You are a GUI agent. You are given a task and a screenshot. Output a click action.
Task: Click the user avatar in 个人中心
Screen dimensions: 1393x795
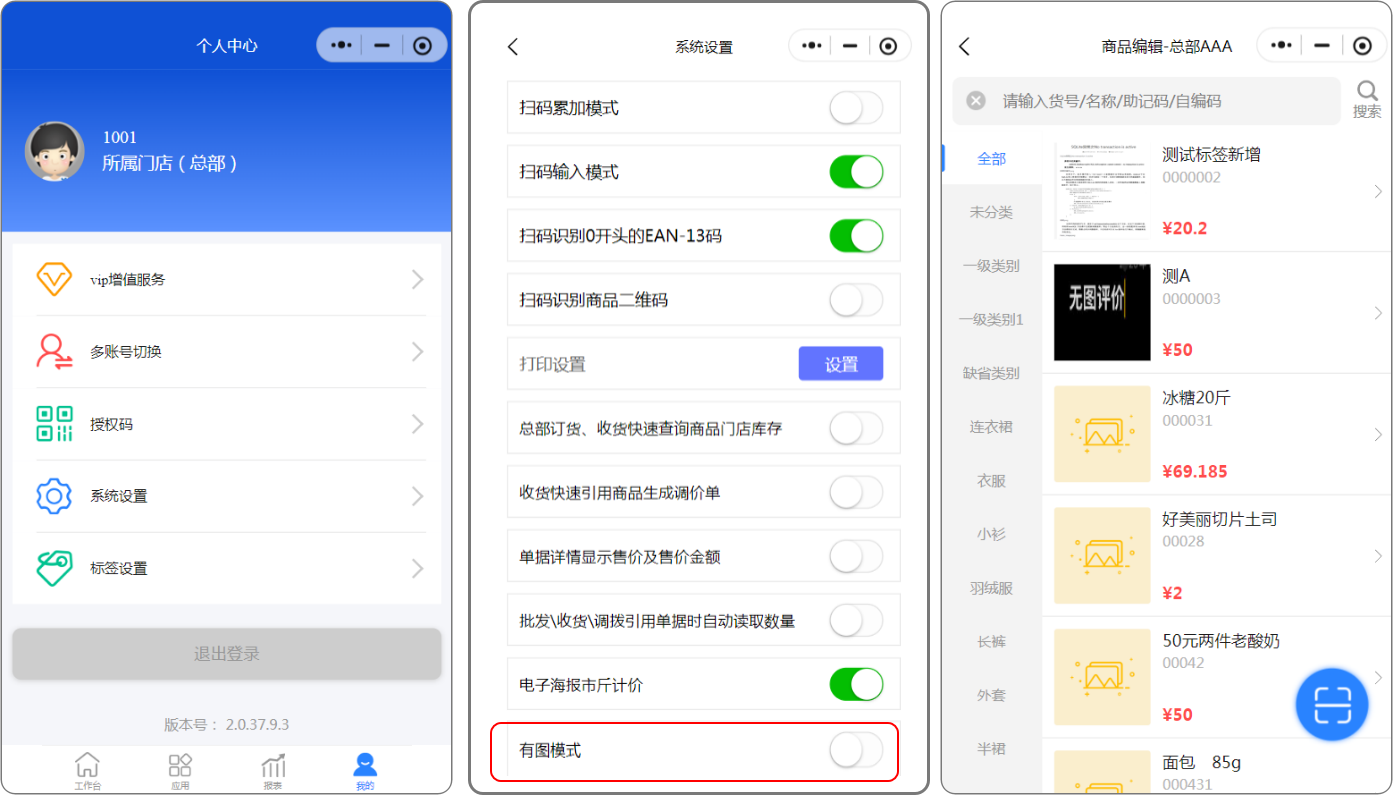54,151
